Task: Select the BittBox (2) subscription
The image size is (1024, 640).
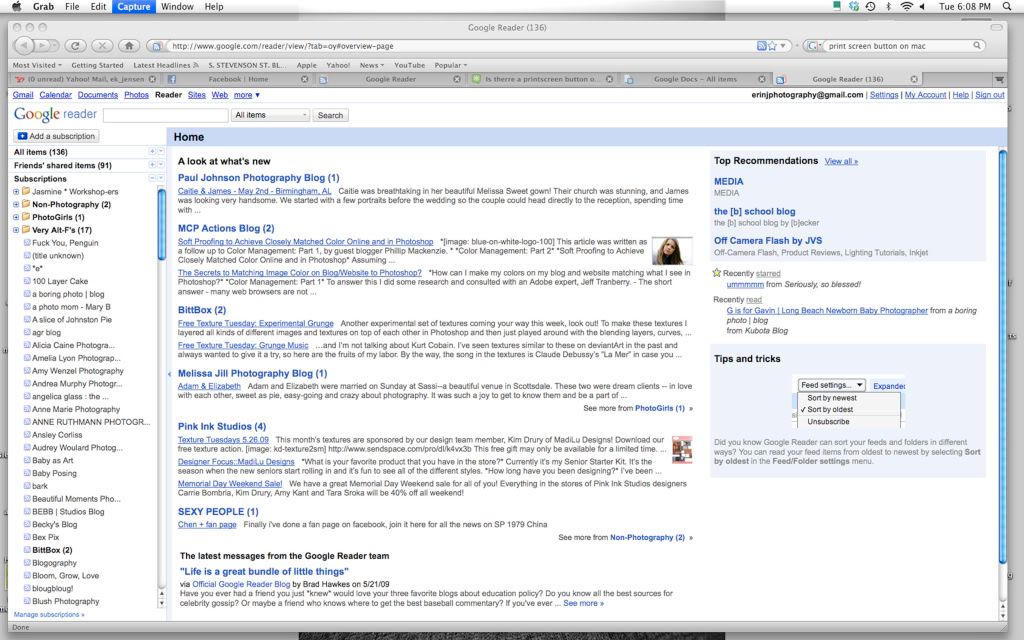Action: click(52, 550)
